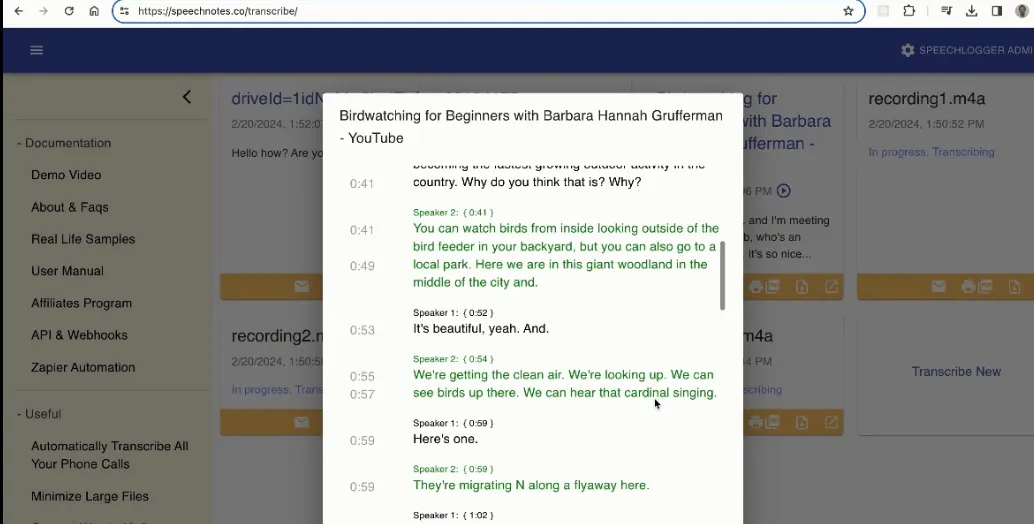
Task: Reload the Speechnotes page
Action: (69, 11)
